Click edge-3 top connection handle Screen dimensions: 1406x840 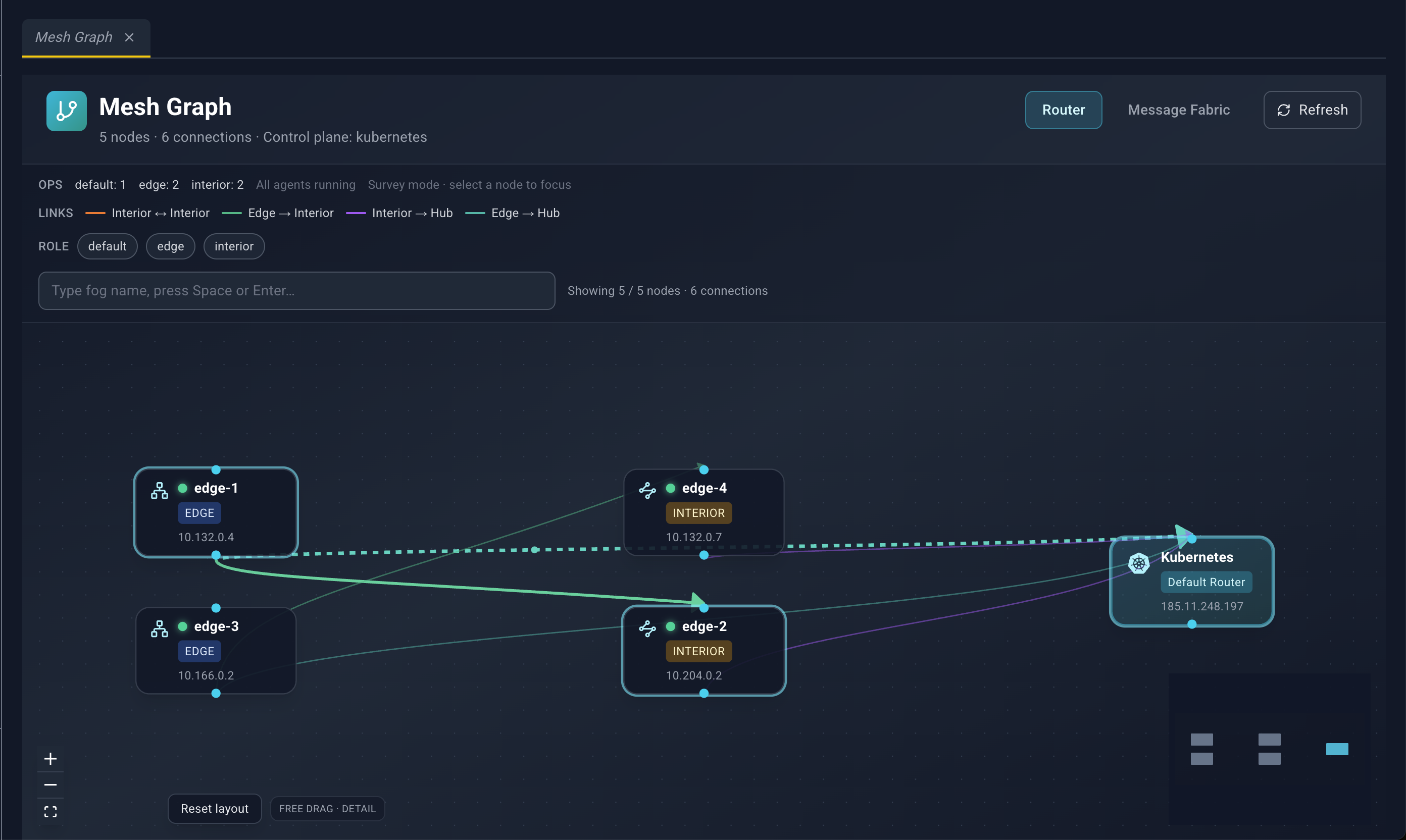tap(216, 608)
